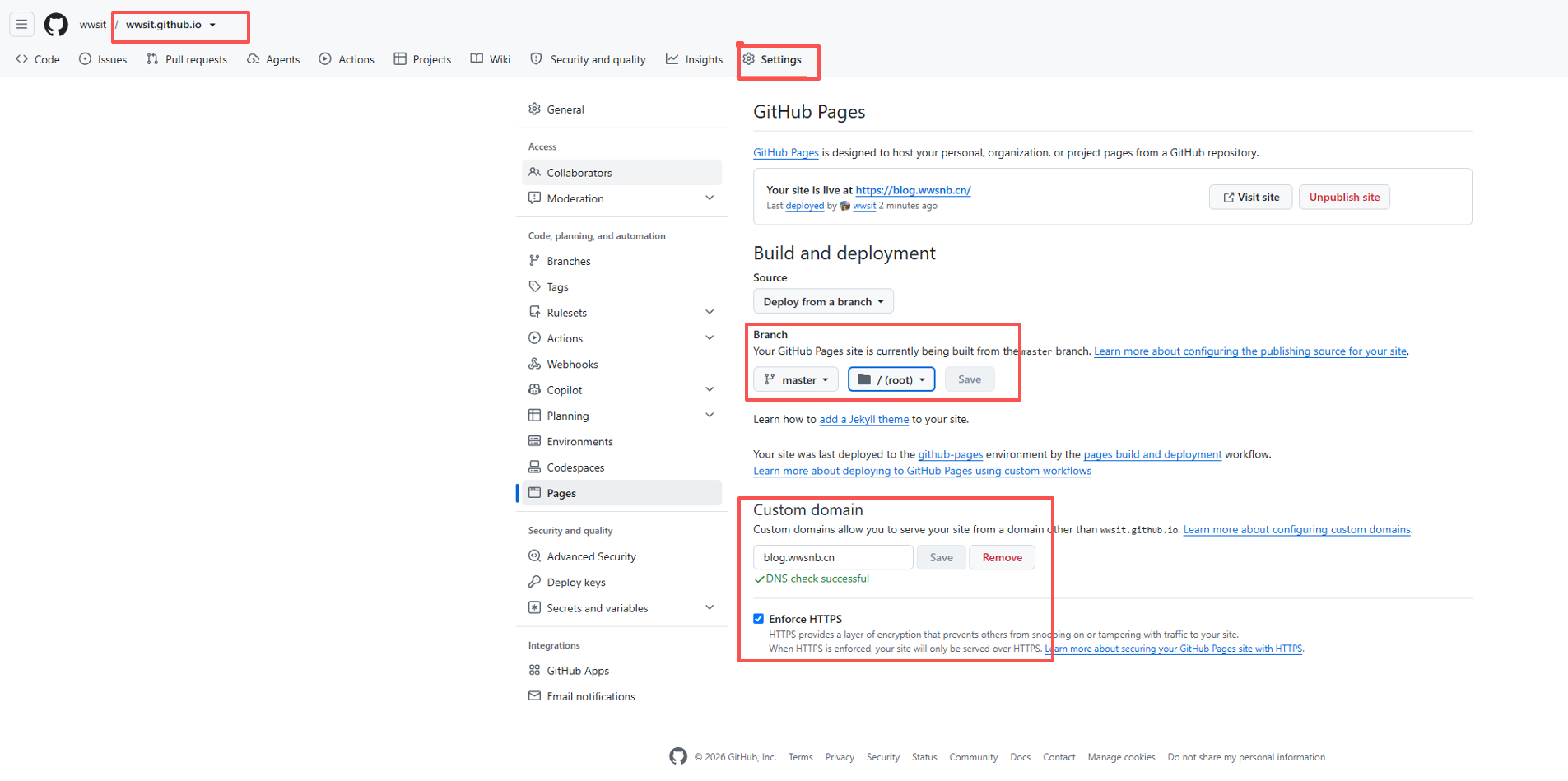Viewport: 1568px width, 781px height.
Task: Click the Environments server icon
Action: [535, 441]
